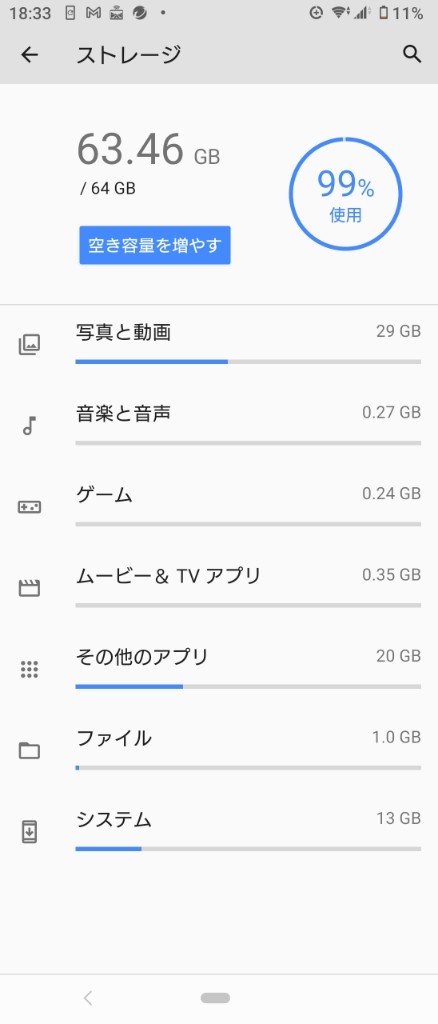Screen dimensions: 438x1024
Task: Tap the navigation bar back chevron
Action: pos(88,998)
